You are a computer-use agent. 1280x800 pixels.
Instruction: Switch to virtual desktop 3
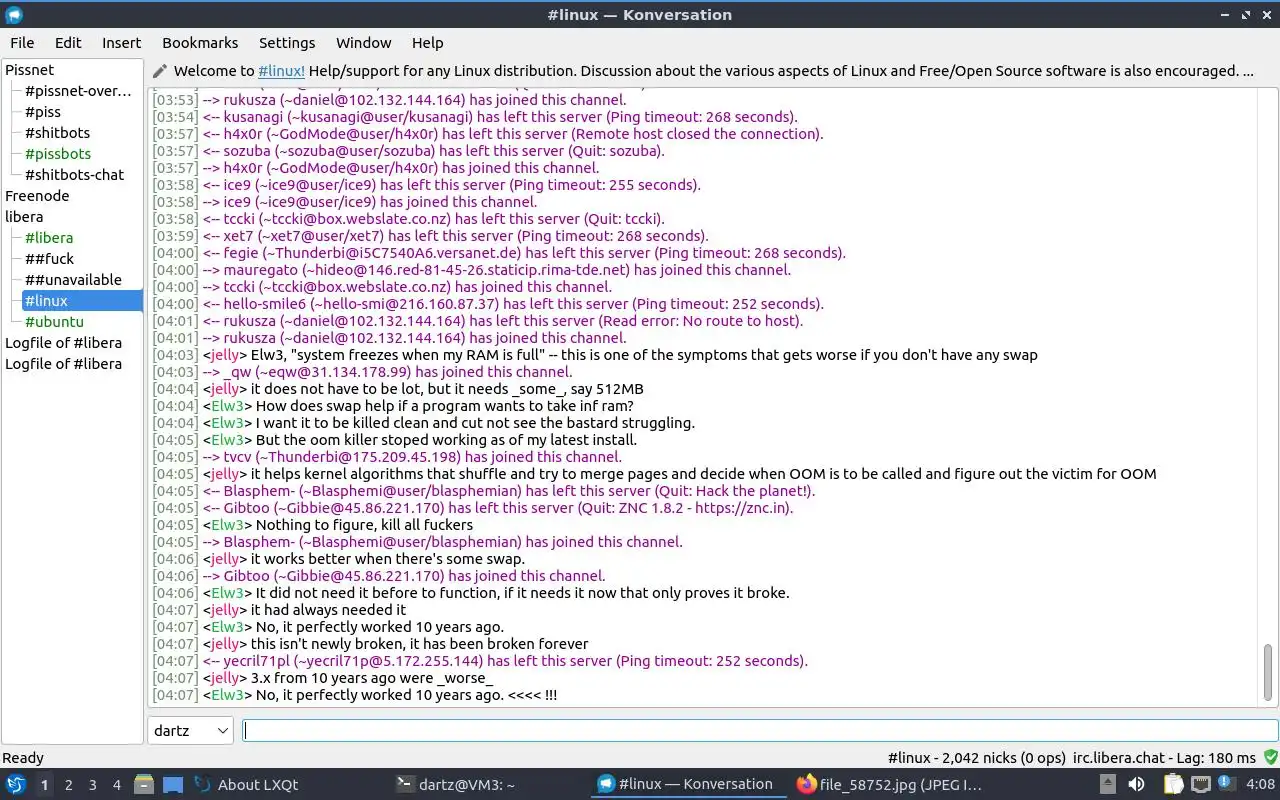coord(92,785)
